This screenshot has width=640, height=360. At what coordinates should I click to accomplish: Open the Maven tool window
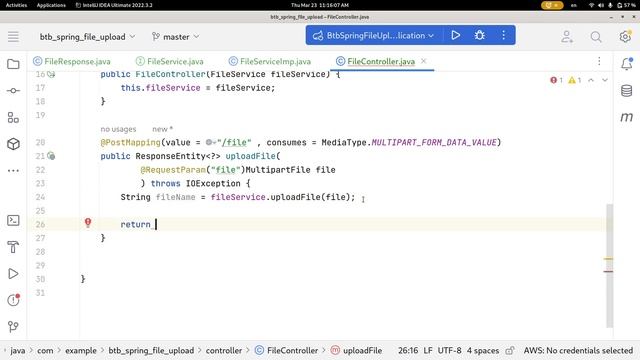point(627,117)
